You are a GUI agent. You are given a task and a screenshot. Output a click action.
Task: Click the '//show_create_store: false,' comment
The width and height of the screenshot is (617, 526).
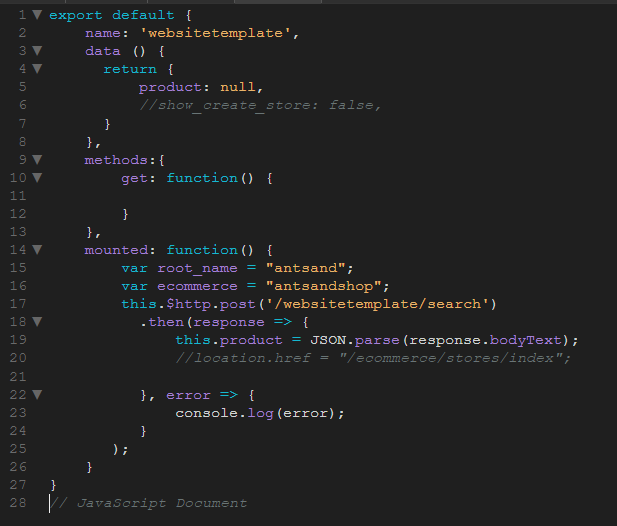(x=260, y=105)
